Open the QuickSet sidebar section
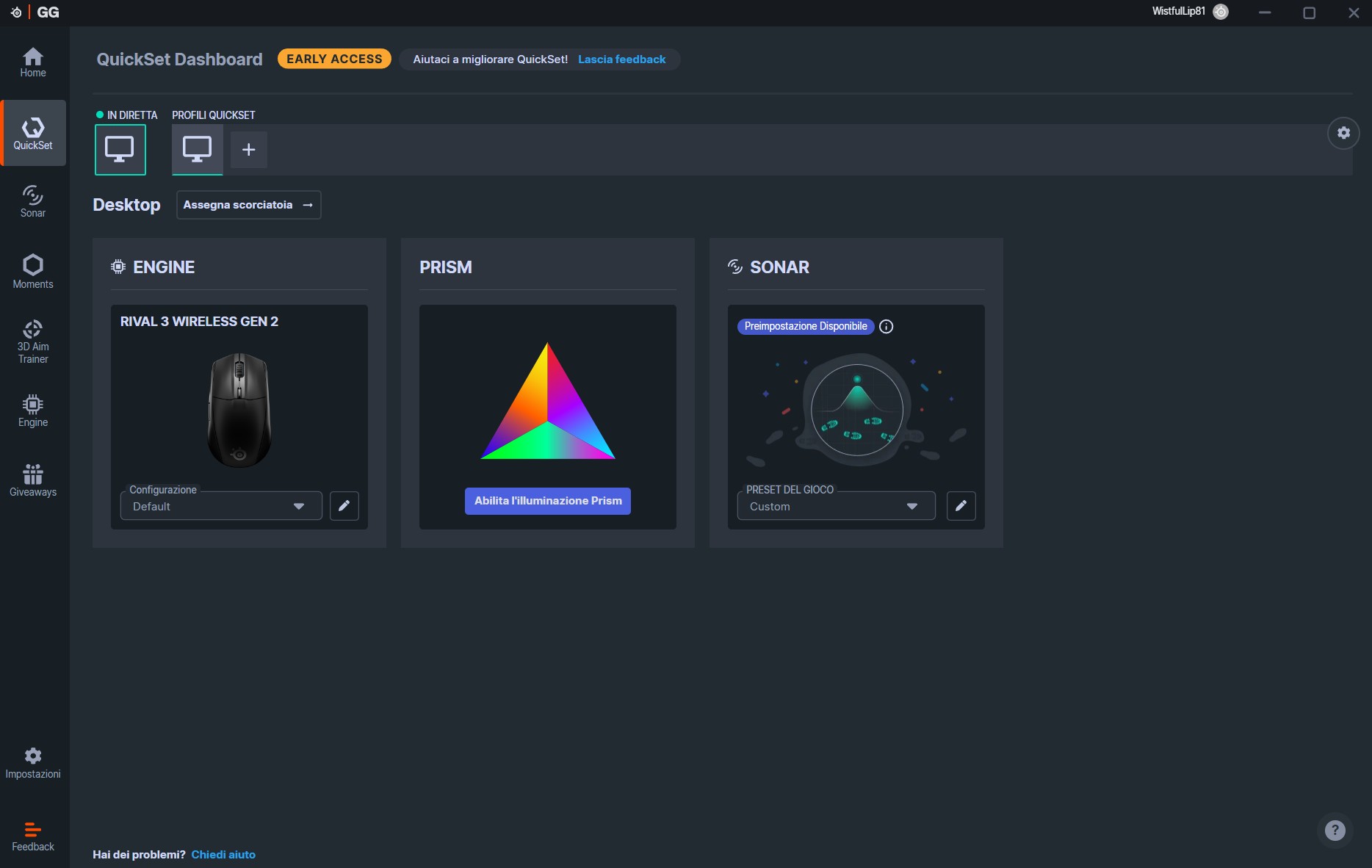 coord(33,133)
